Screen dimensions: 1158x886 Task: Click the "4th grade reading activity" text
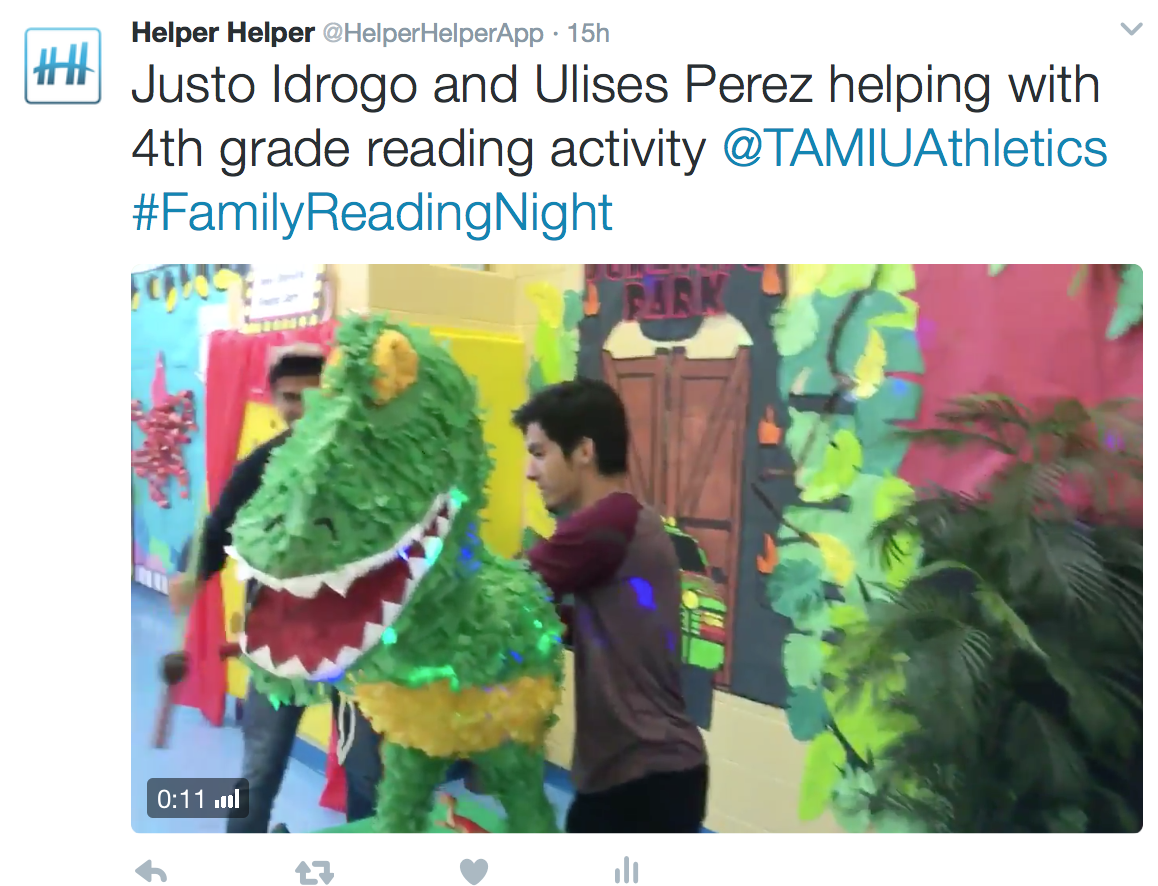[x=419, y=149]
